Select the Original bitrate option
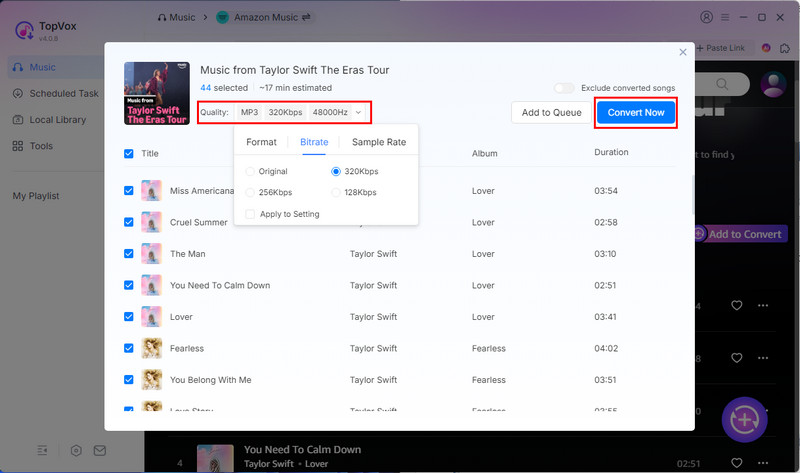The width and height of the screenshot is (800, 473). [250, 171]
